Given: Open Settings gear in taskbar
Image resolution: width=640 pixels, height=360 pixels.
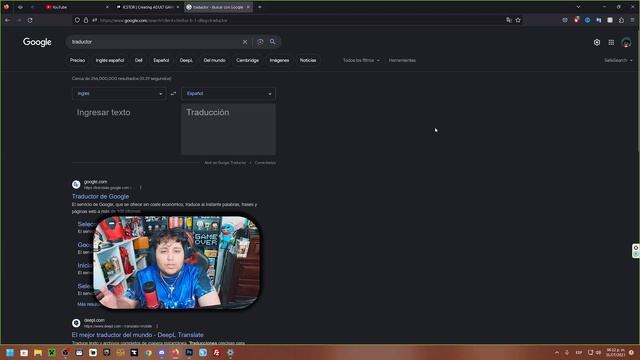Looking at the screenshot, I should click(230, 353).
